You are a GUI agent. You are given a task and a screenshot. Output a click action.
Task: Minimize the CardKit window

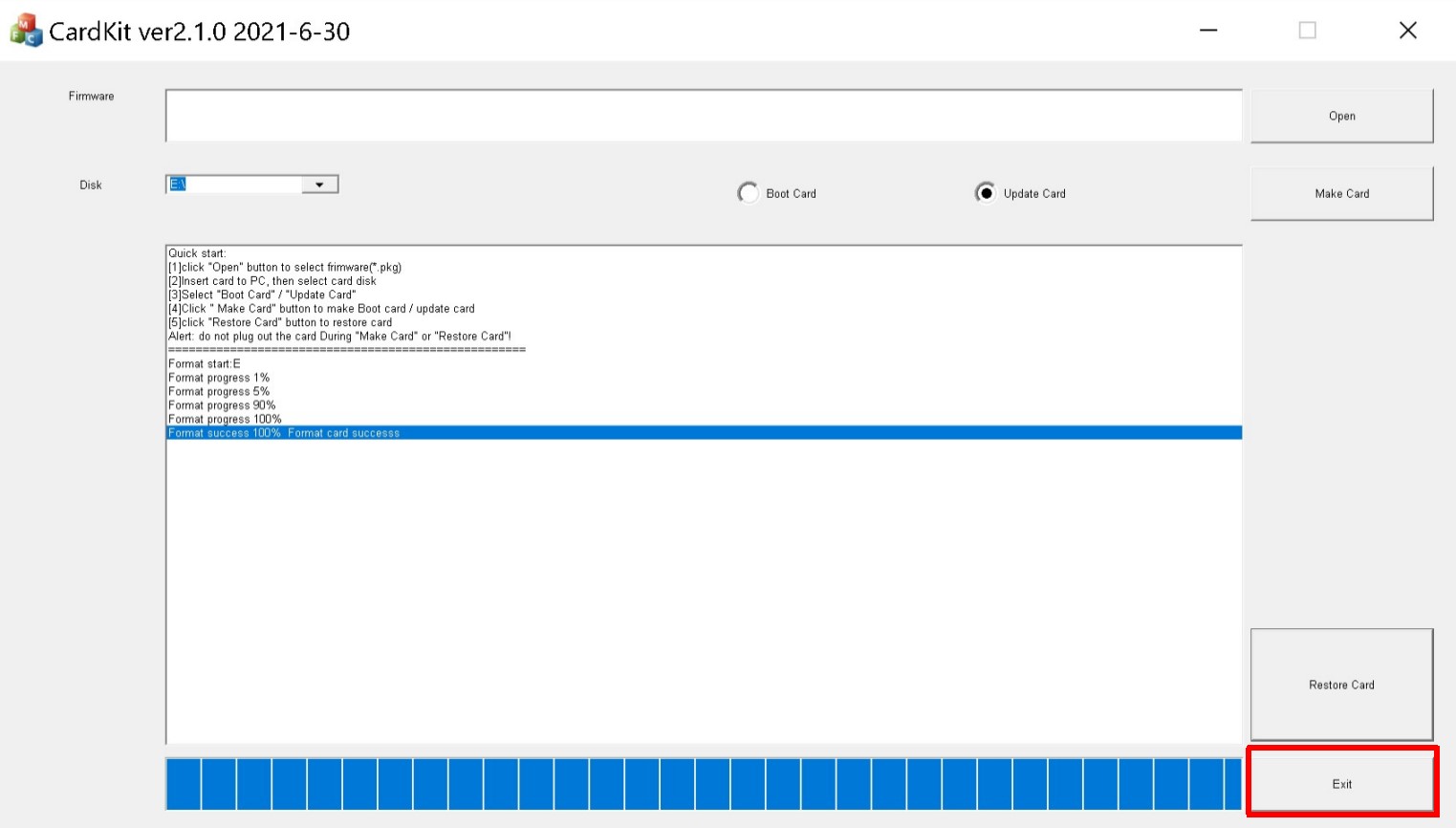click(1208, 31)
